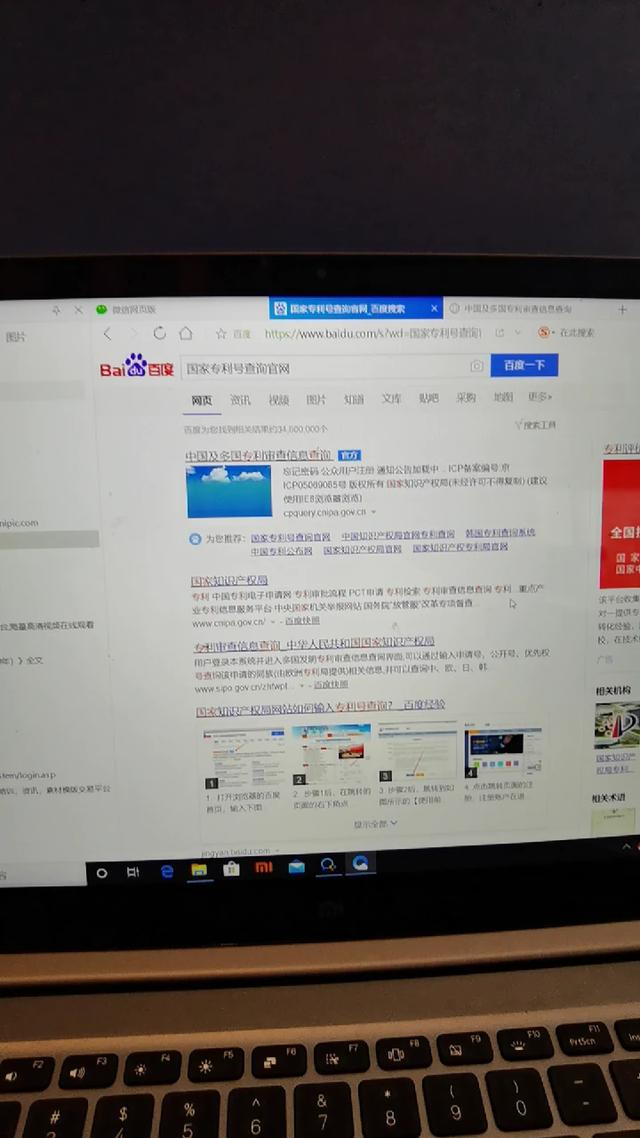640x1138 pixels.
Task: Close the left side panel
Action: tap(78, 310)
